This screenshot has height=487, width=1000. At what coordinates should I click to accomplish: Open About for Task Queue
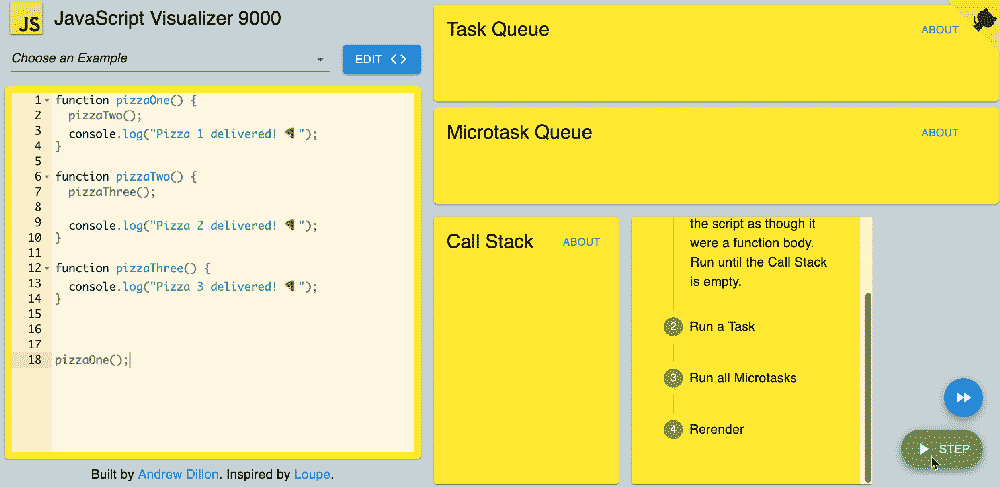[x=939, y=29]
